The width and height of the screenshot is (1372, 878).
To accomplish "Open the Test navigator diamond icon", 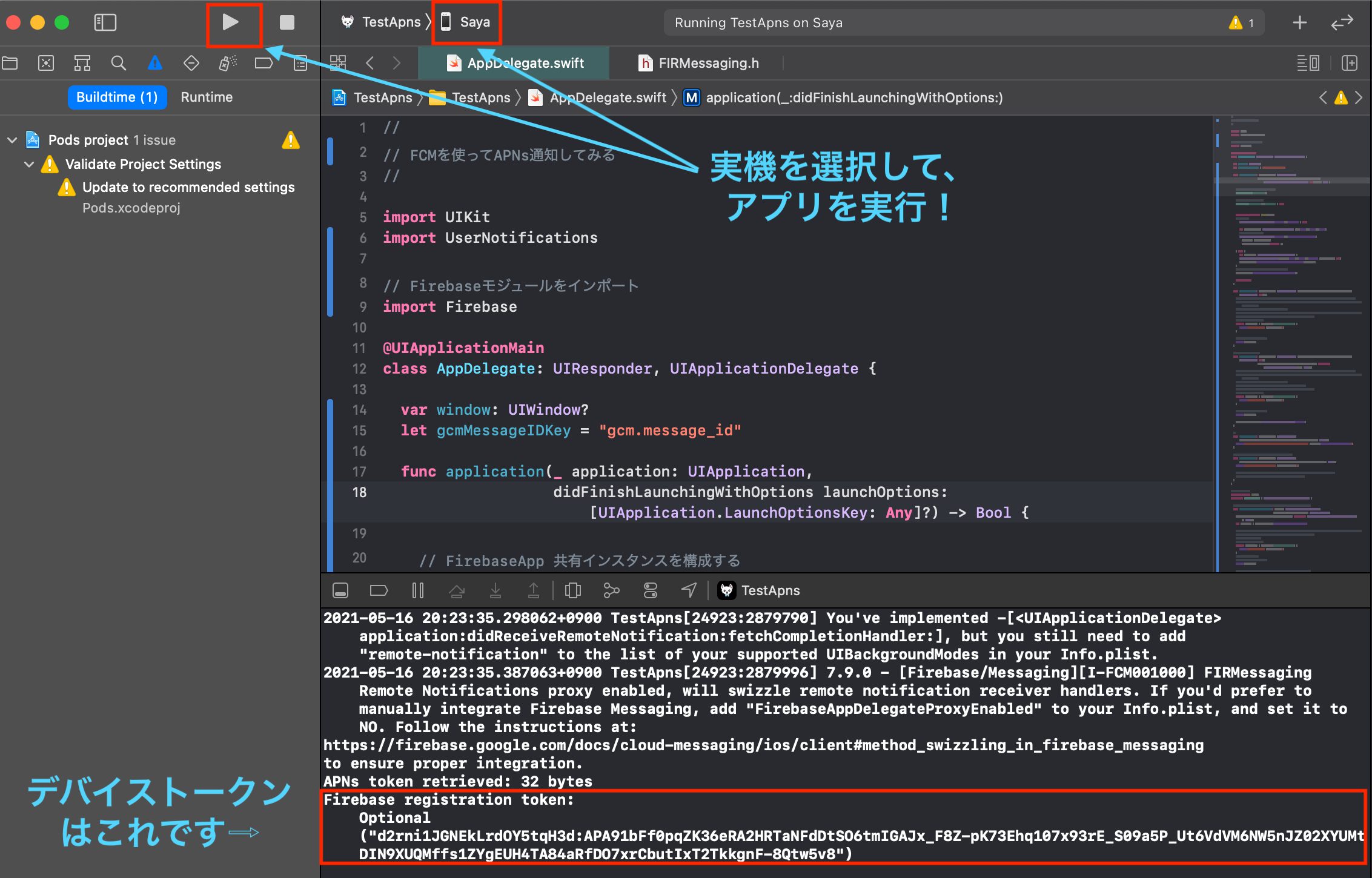I will (191, 63).
